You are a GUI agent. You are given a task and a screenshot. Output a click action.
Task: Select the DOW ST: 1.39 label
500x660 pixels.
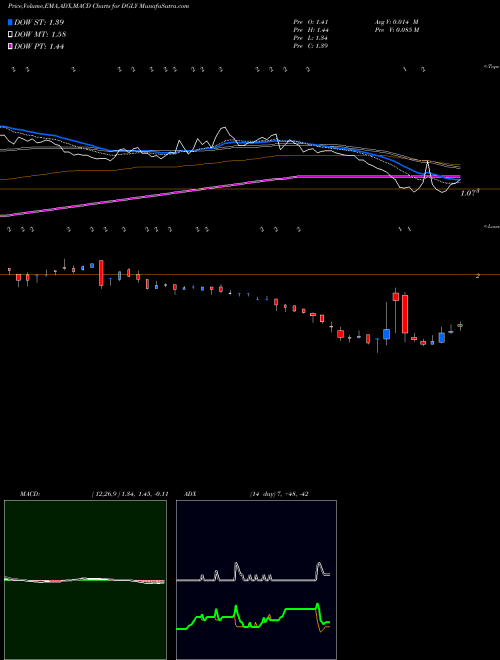tap(39, 22)
